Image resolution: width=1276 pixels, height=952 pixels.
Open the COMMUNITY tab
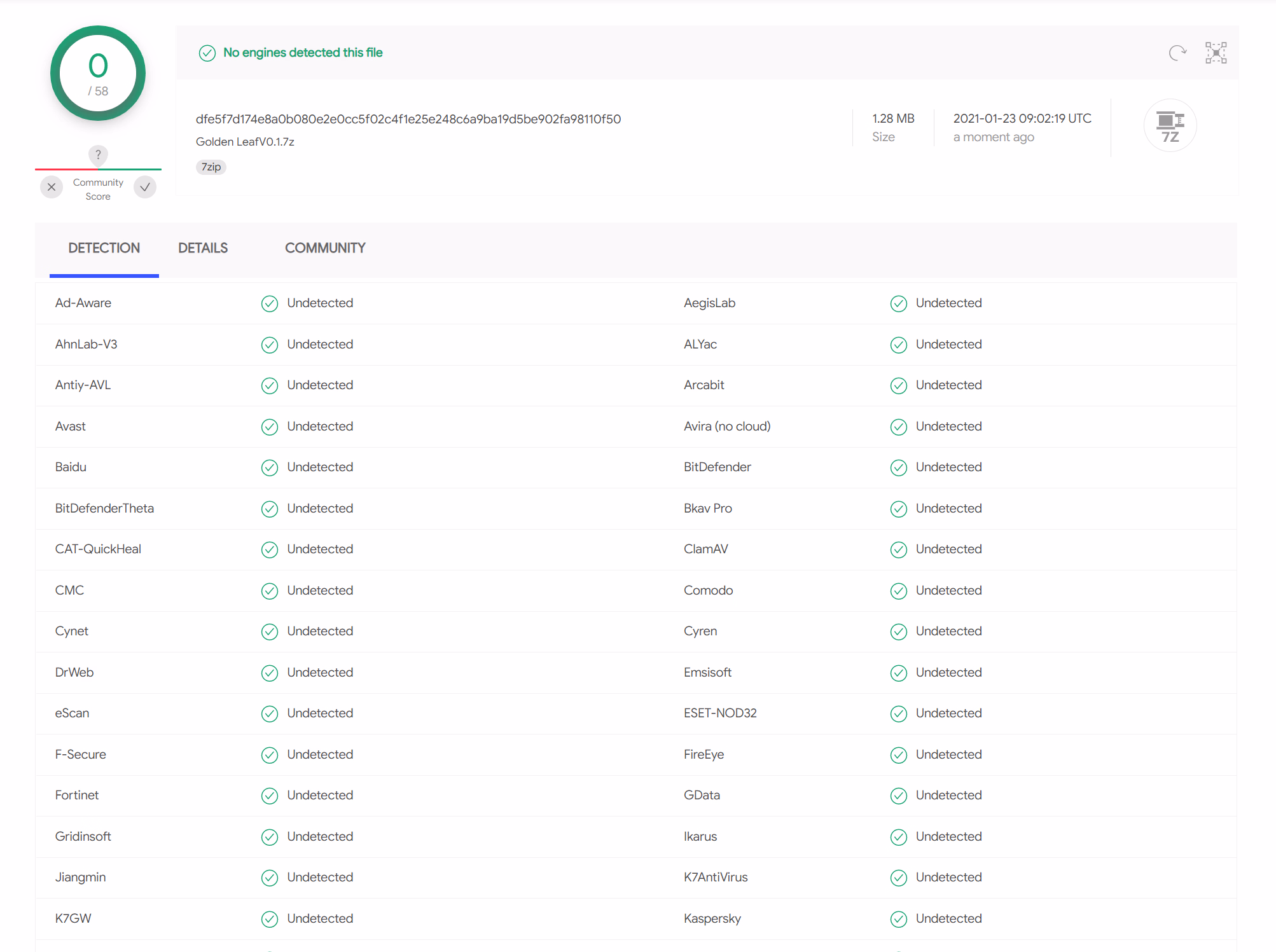[325, 248]
